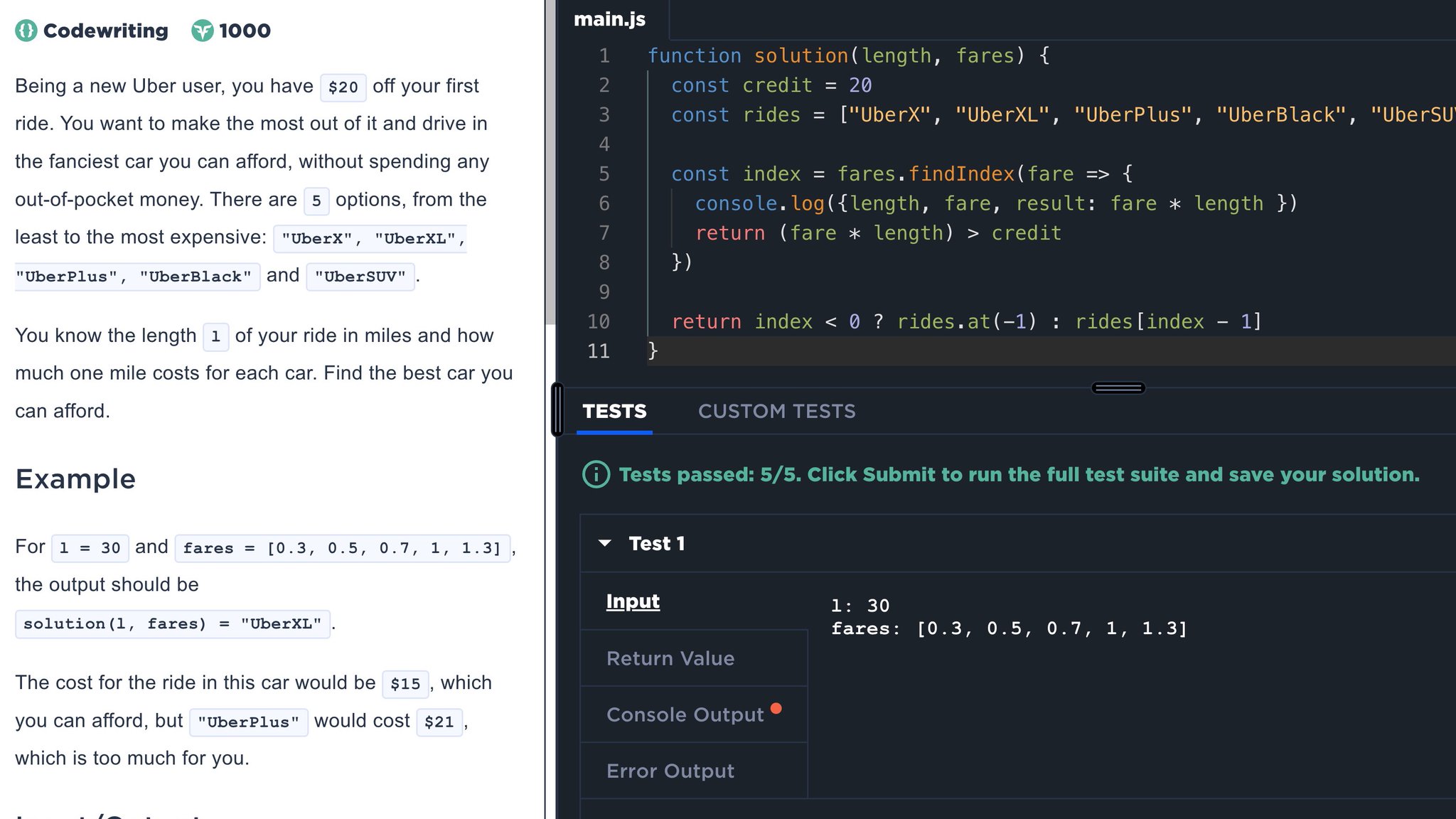Click the Test 1 header row label
Image resolution: width=1456 pixels, height=819 pixels.
click(x=656, y=543)
